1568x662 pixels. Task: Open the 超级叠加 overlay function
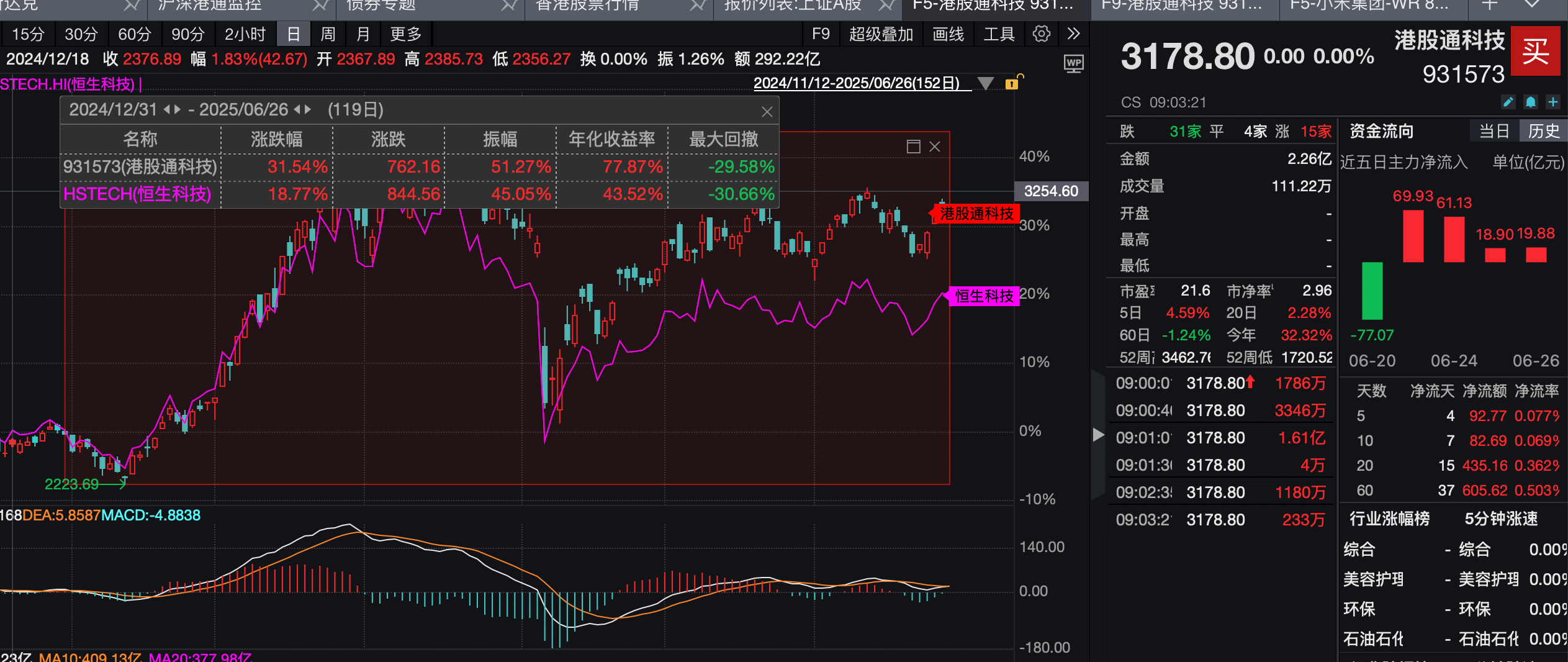(x=881, y=34)
